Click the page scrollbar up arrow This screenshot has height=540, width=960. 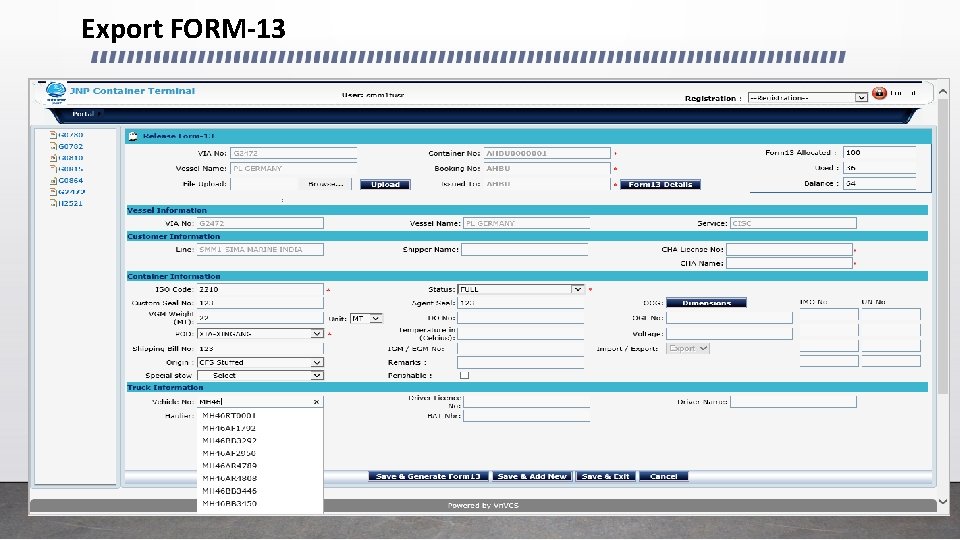pos(943,92)
